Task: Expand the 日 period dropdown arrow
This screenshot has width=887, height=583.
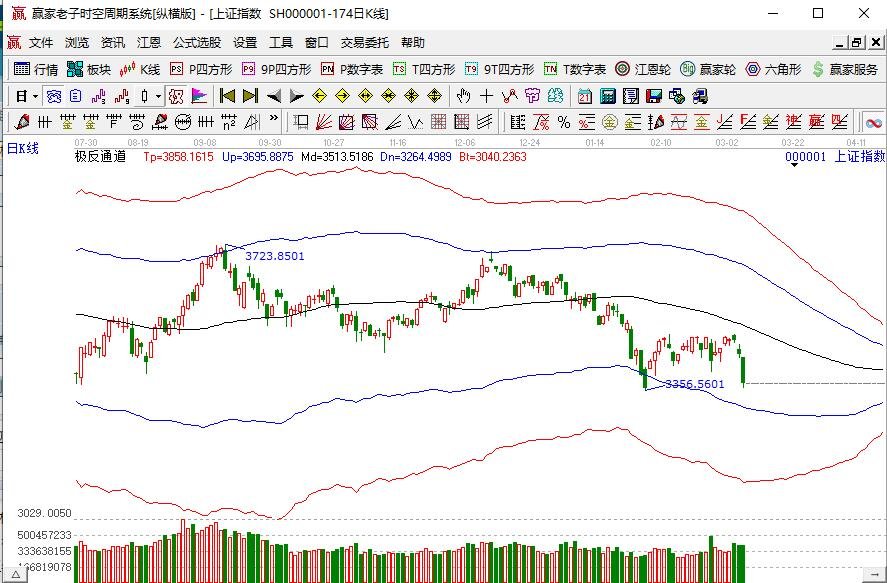Action: click(35, 96)
